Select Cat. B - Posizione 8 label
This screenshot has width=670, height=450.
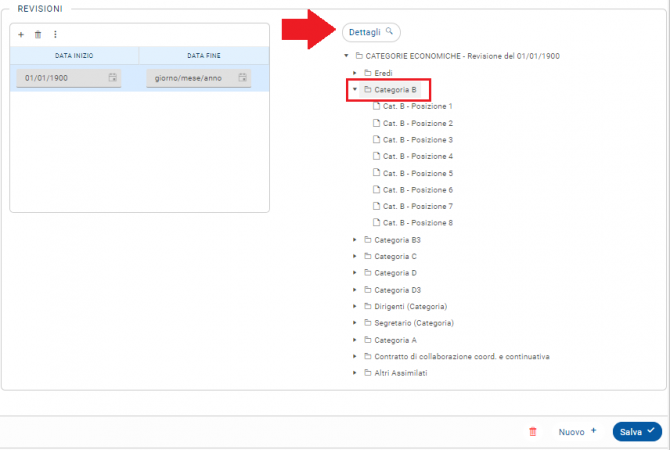pos(418,223)
